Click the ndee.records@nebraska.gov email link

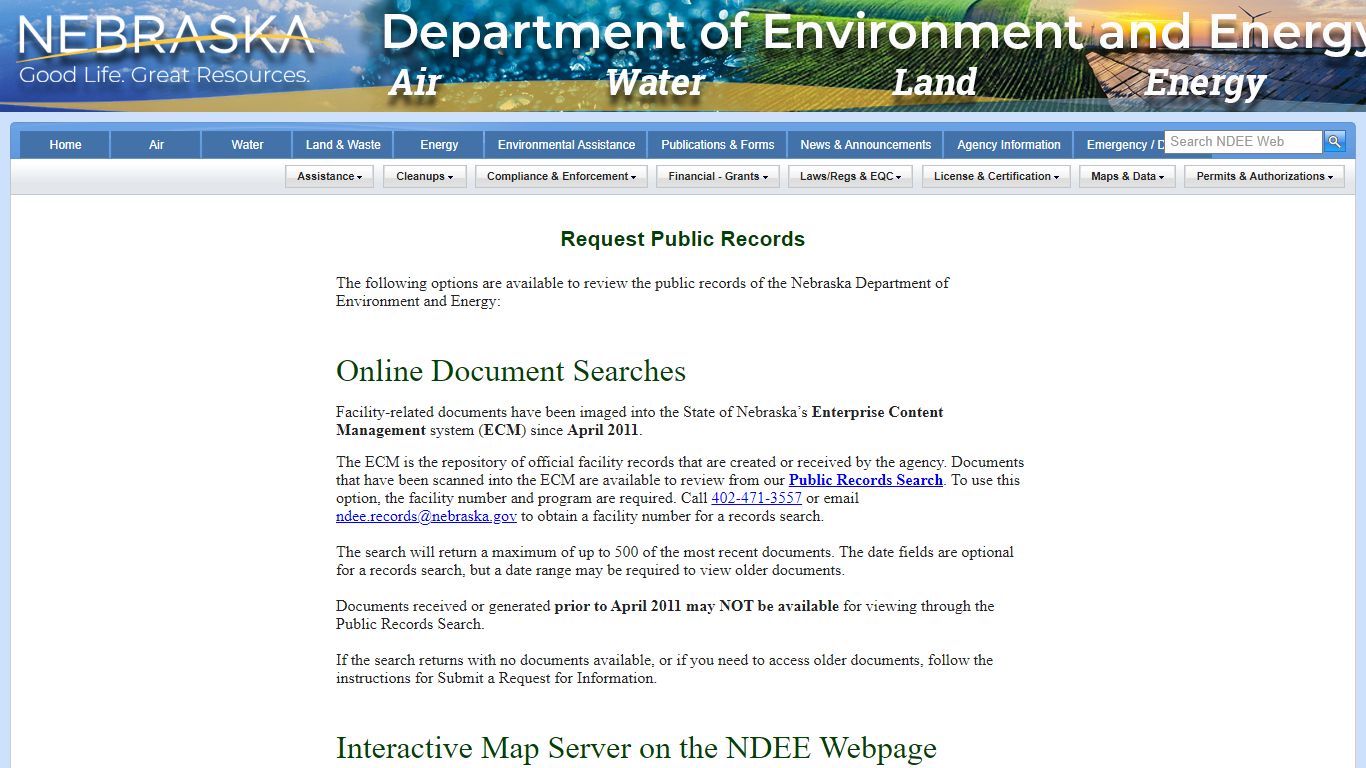click(x=426, y=516)
